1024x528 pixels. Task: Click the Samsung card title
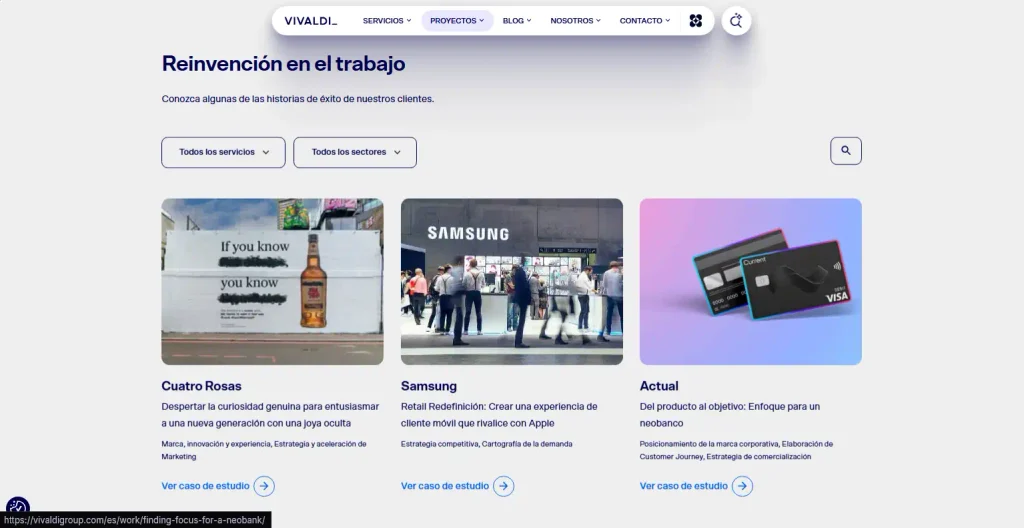tap(428, 386)
